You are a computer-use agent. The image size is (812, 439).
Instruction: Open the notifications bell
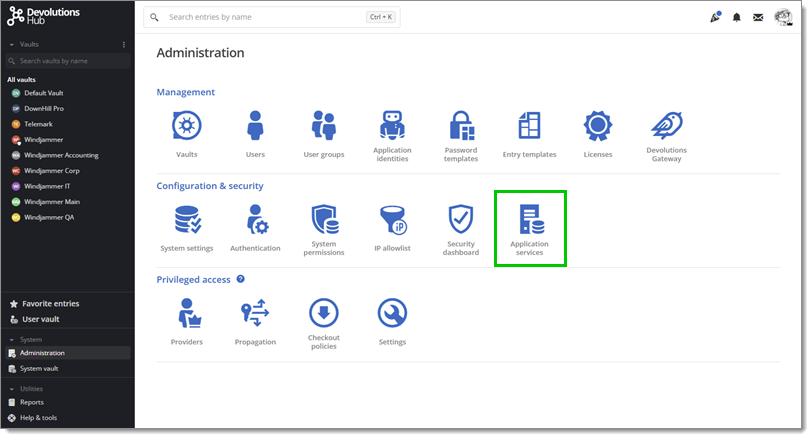pos(736,17)
